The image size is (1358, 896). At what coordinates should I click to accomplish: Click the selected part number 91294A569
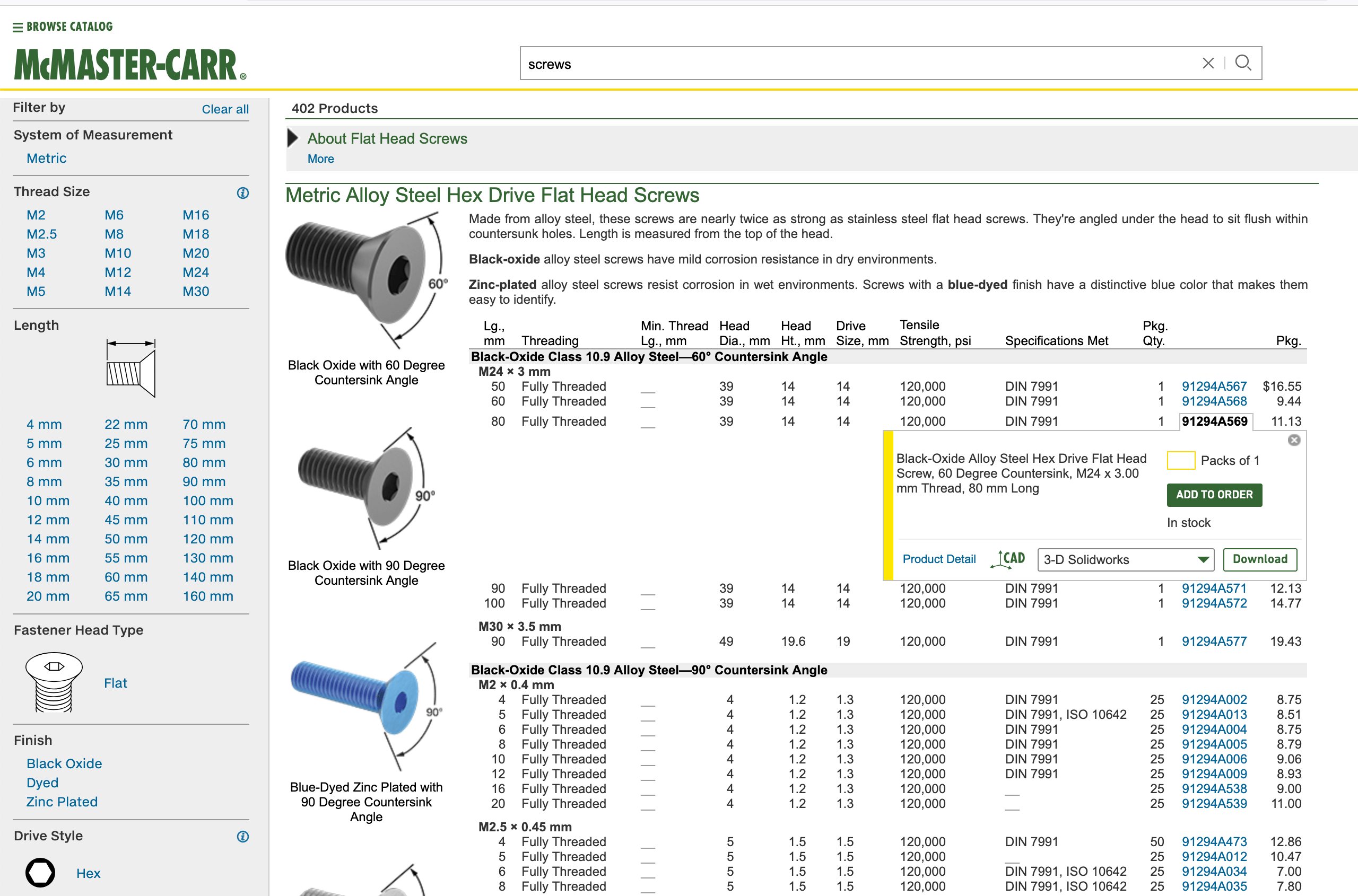tap(1214, 421)
